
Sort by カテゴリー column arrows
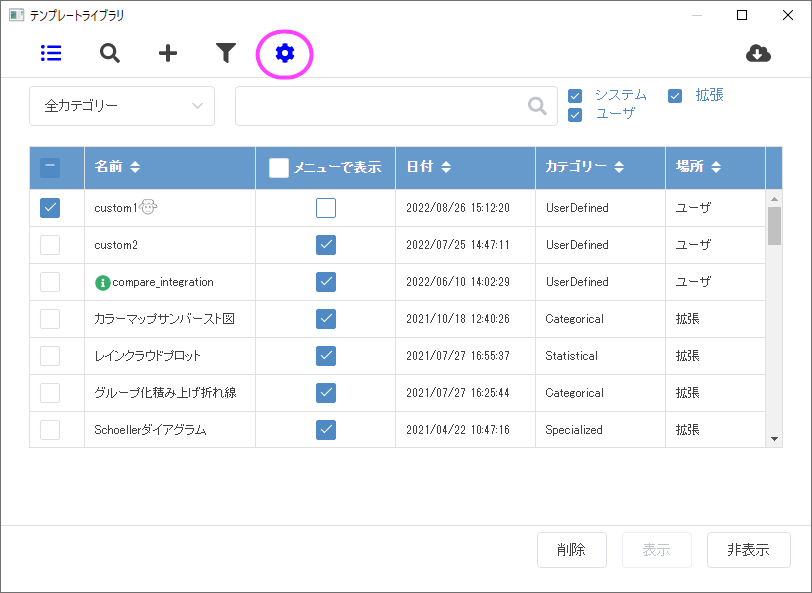(619, 167)
